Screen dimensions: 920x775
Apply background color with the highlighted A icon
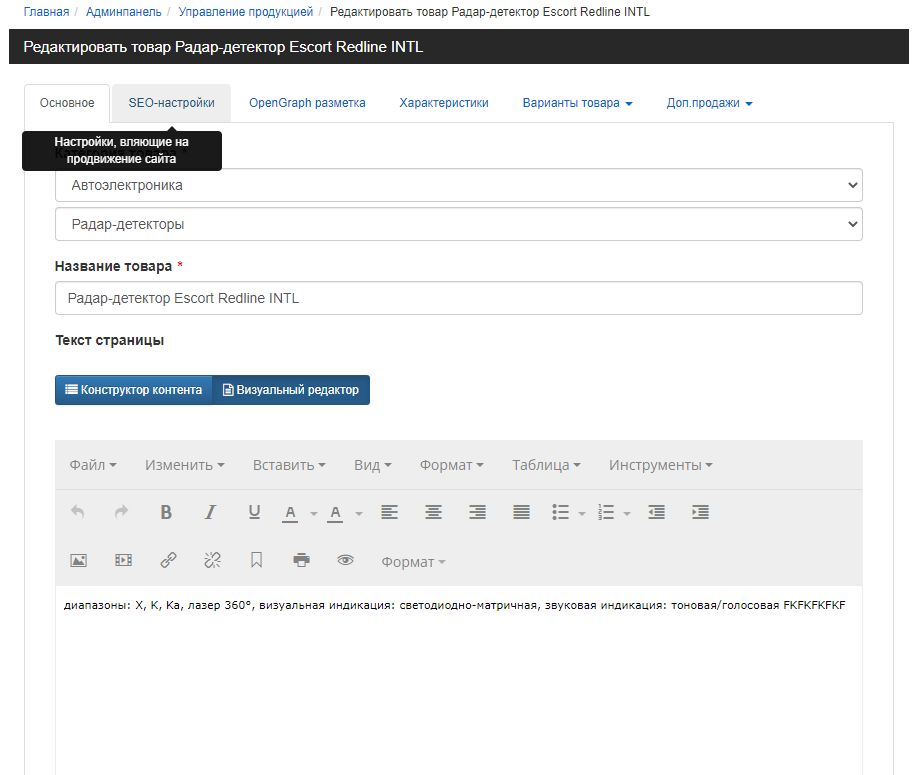click(x=335, y=513)
